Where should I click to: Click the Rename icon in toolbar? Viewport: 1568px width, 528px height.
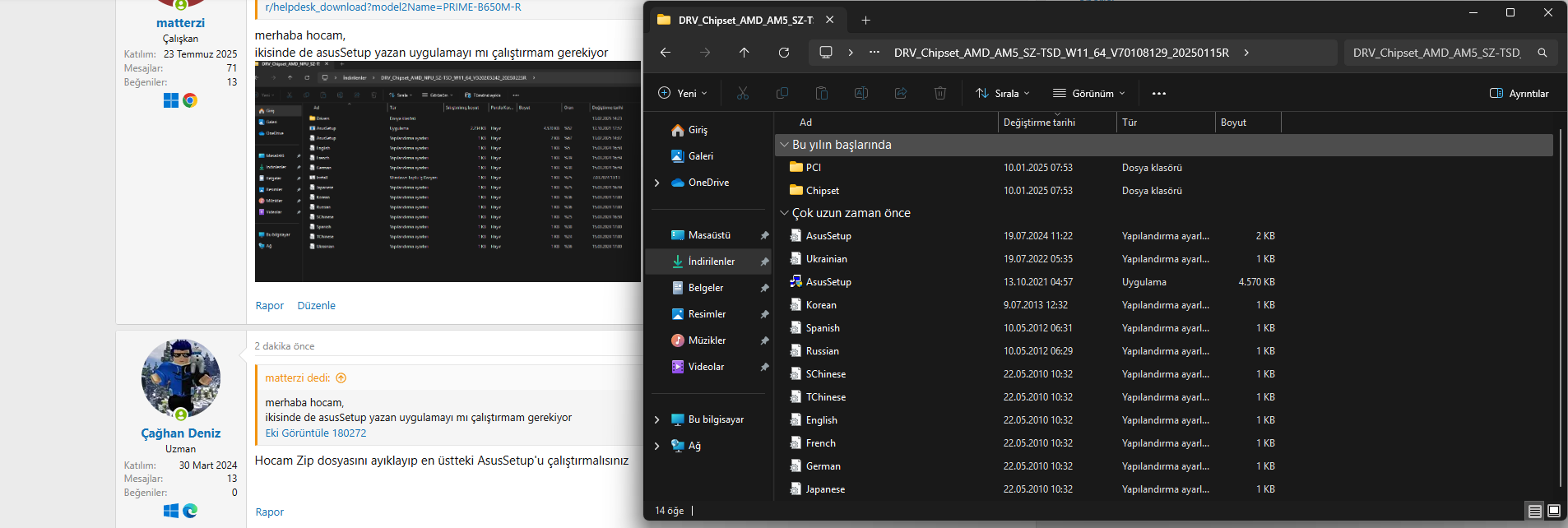861,93
